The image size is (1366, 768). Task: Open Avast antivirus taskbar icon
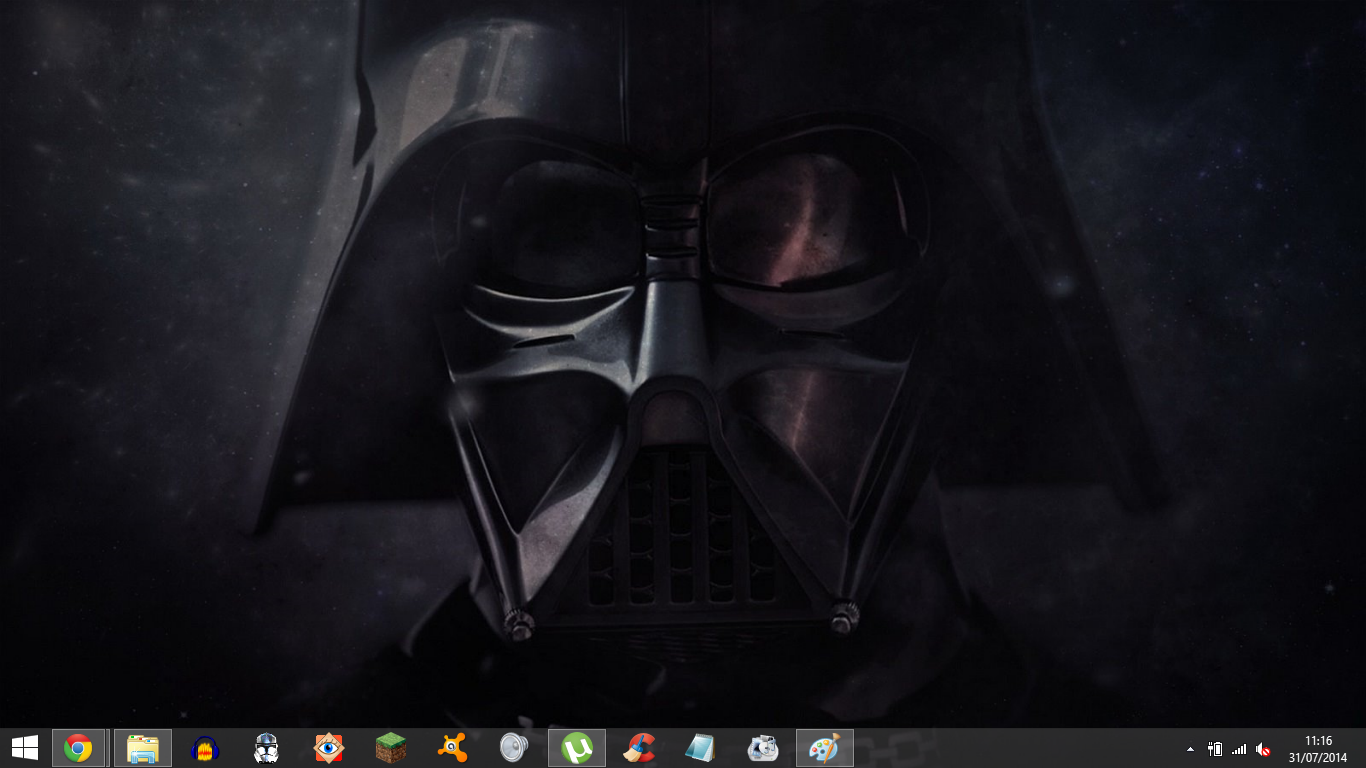(x=452, y=748)
